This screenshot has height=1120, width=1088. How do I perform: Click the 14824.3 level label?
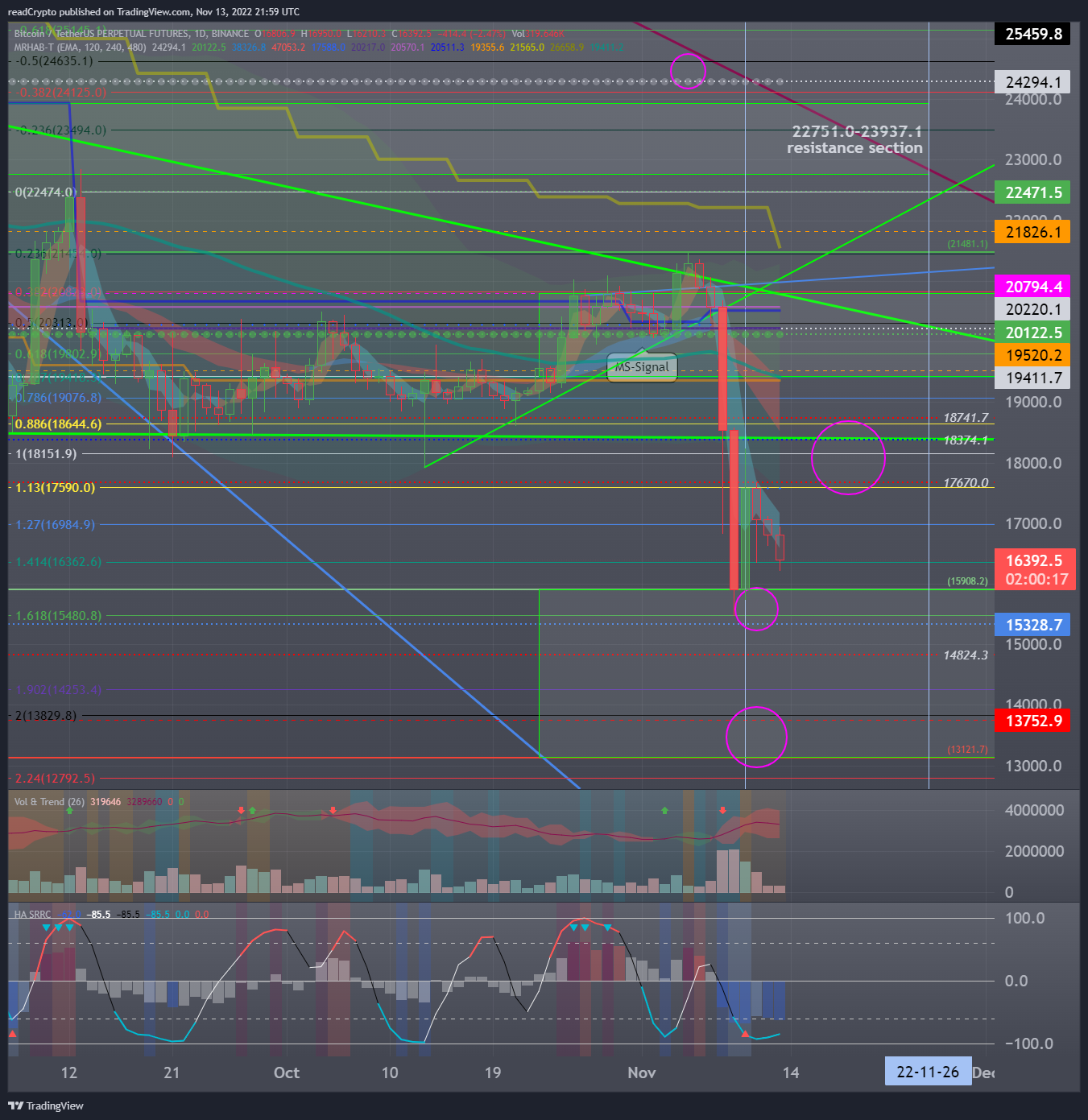click(x=966, y=655)
